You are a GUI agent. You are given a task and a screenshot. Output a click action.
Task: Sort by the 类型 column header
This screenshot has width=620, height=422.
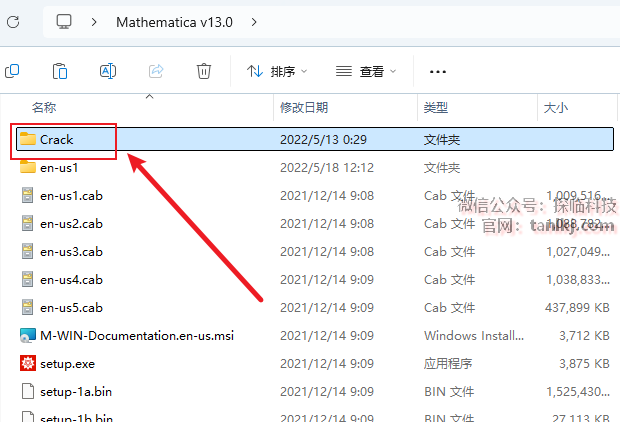pyautogui.click(x=436, y=107)
